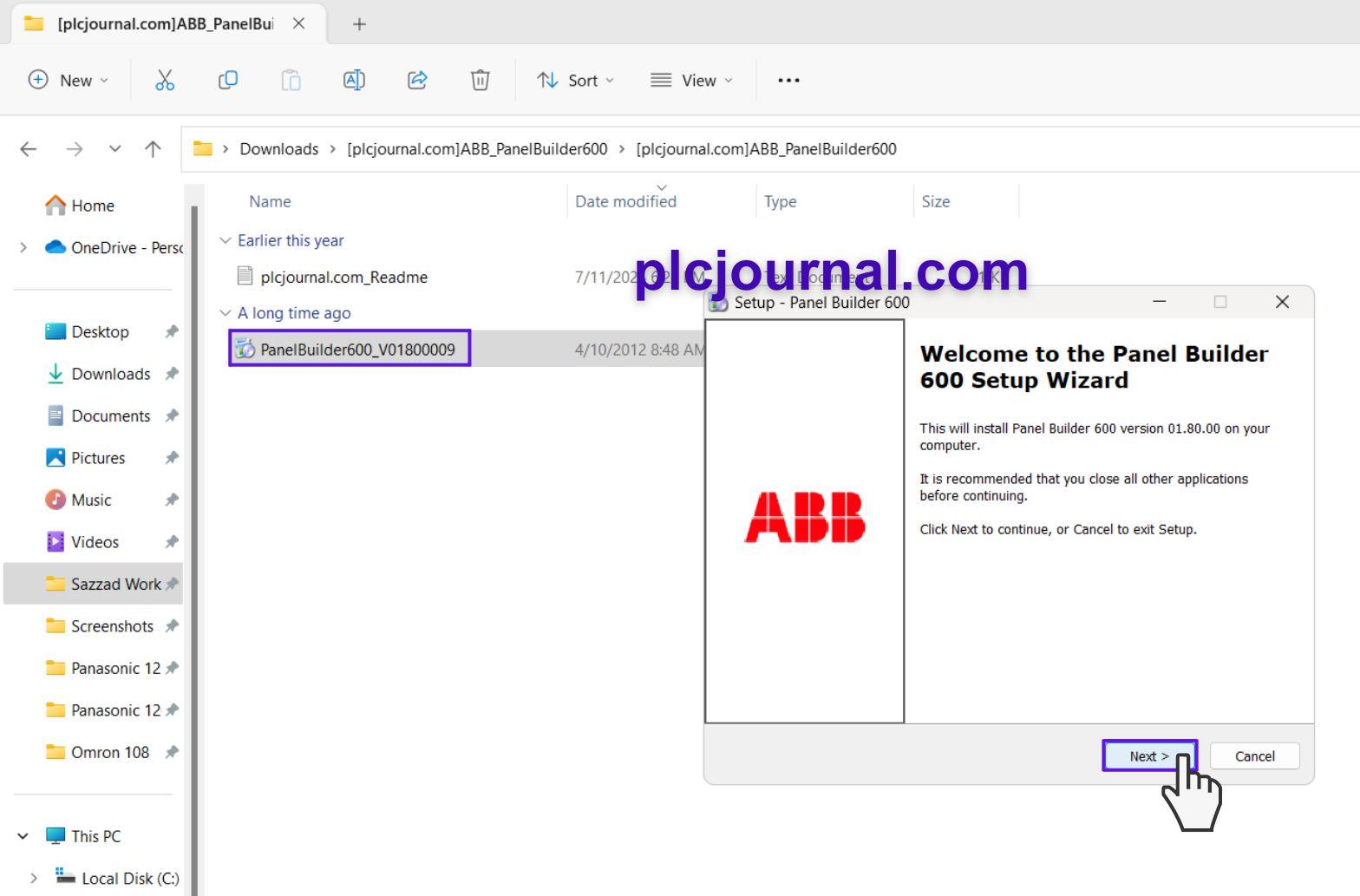Click Next in the setup wizard
This screenshot has width=1360, height=896.
click(1149, 755)
